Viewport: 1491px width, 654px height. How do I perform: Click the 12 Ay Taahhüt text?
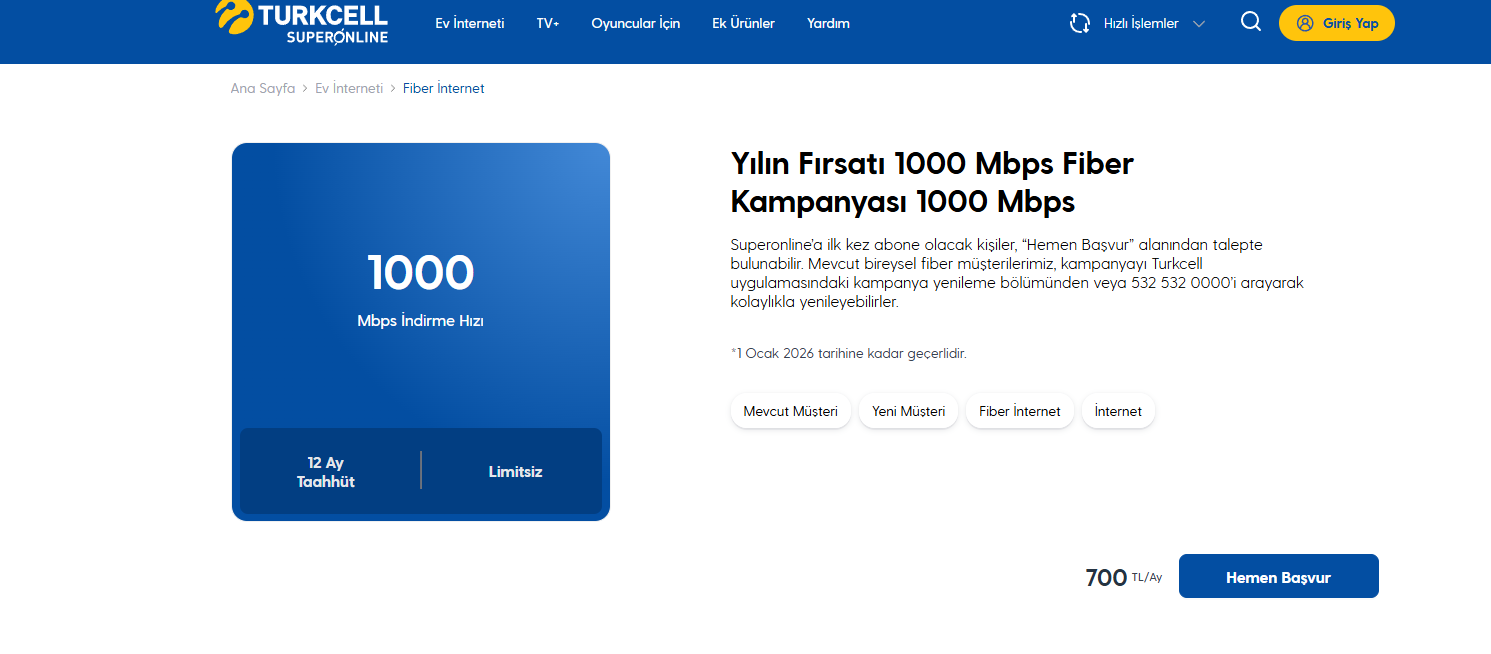point(326,472)
